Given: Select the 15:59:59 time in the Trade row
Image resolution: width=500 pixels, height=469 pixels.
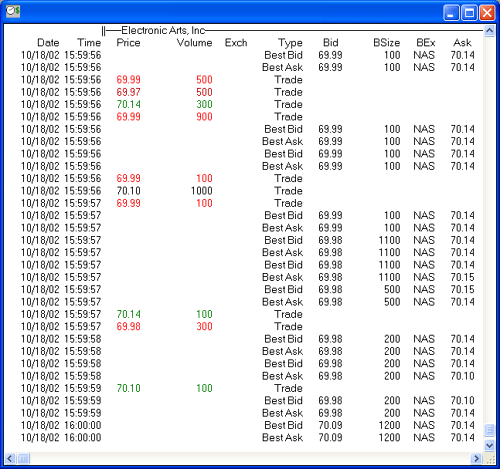Looking at the screenshot, I should pos(83,388).
